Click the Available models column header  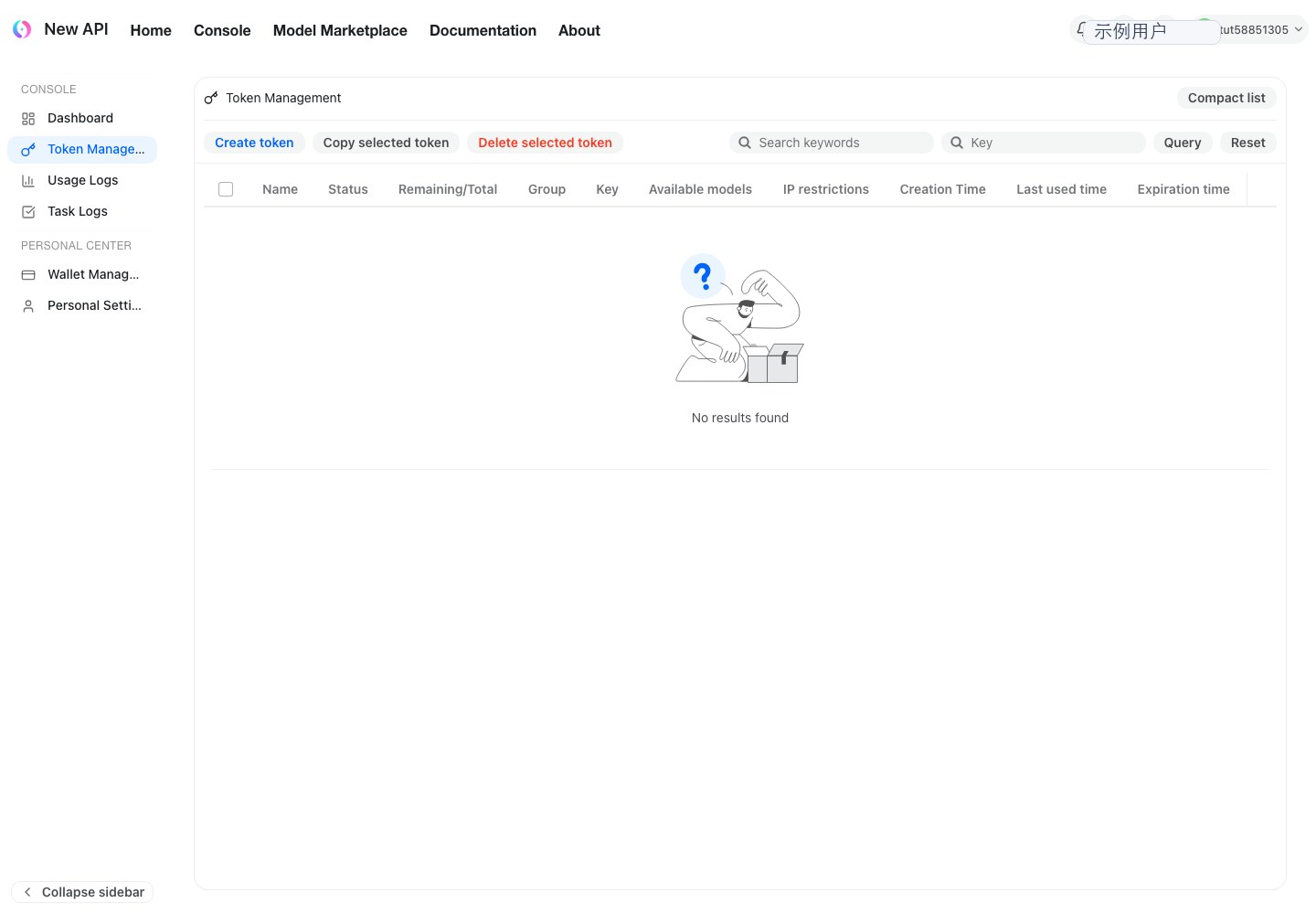(x=700, y=189)
